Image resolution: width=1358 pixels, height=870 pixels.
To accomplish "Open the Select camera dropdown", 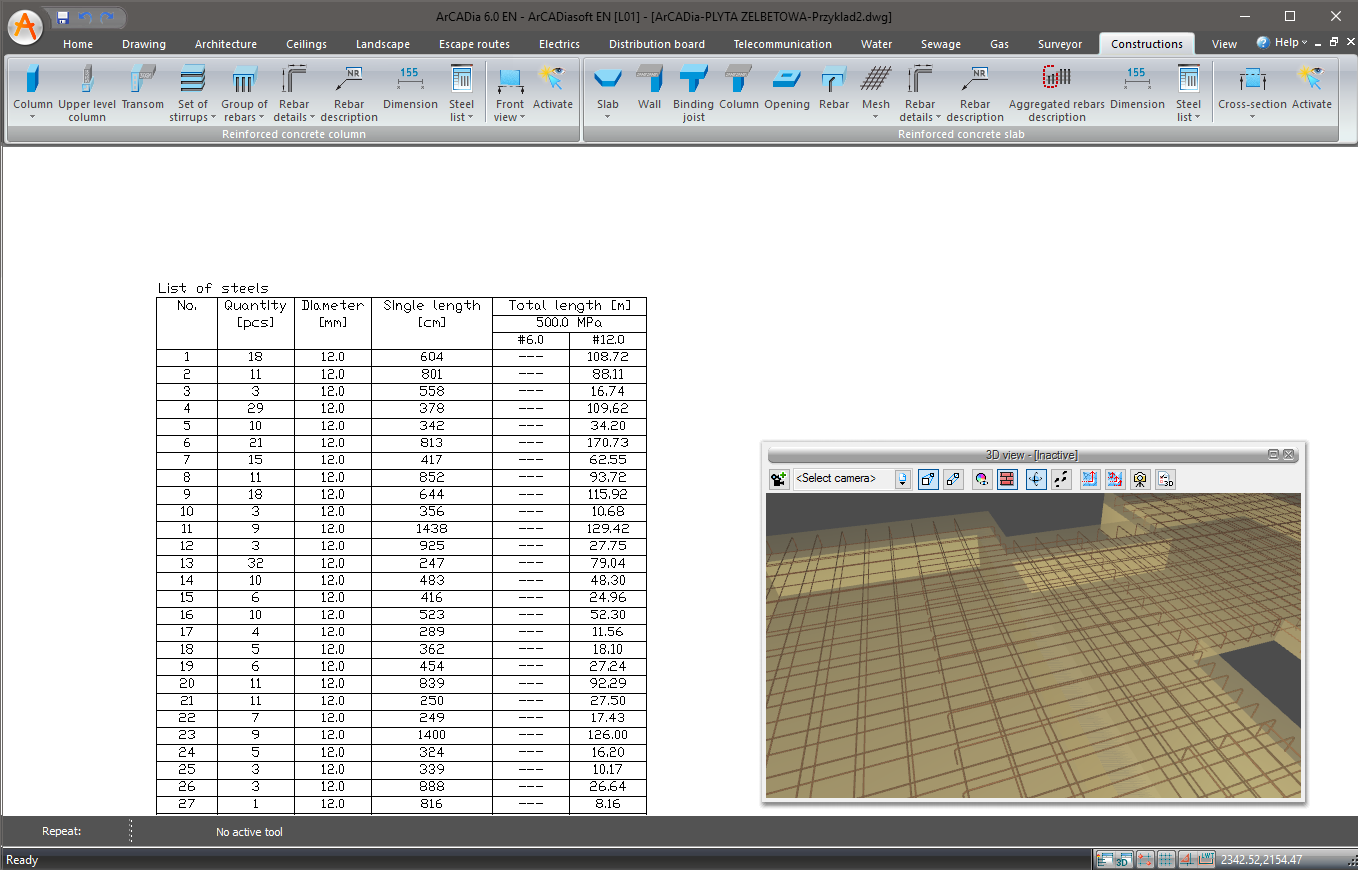I will pyautogui.click(x=903, y=480).
